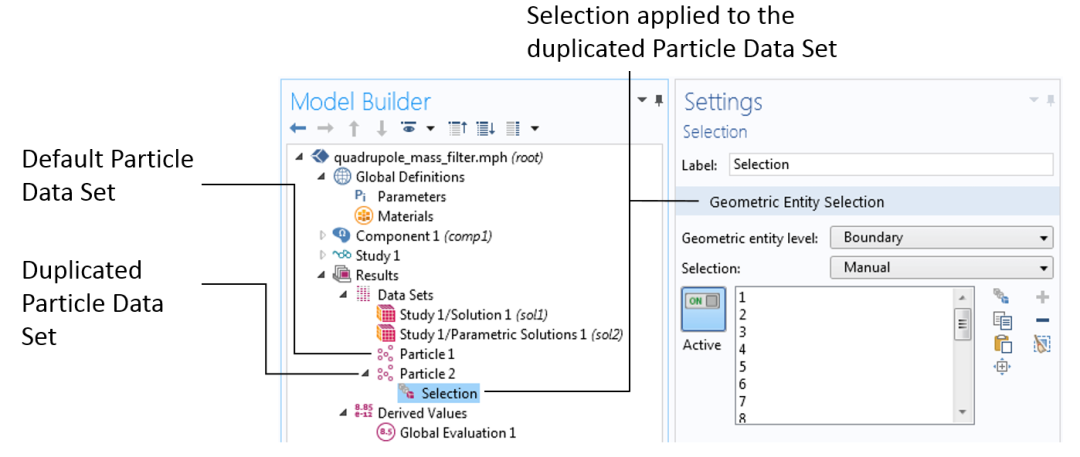Open the Selection Manual dropdown
Screen dimensions: 1080x457
tap(942, 267)
